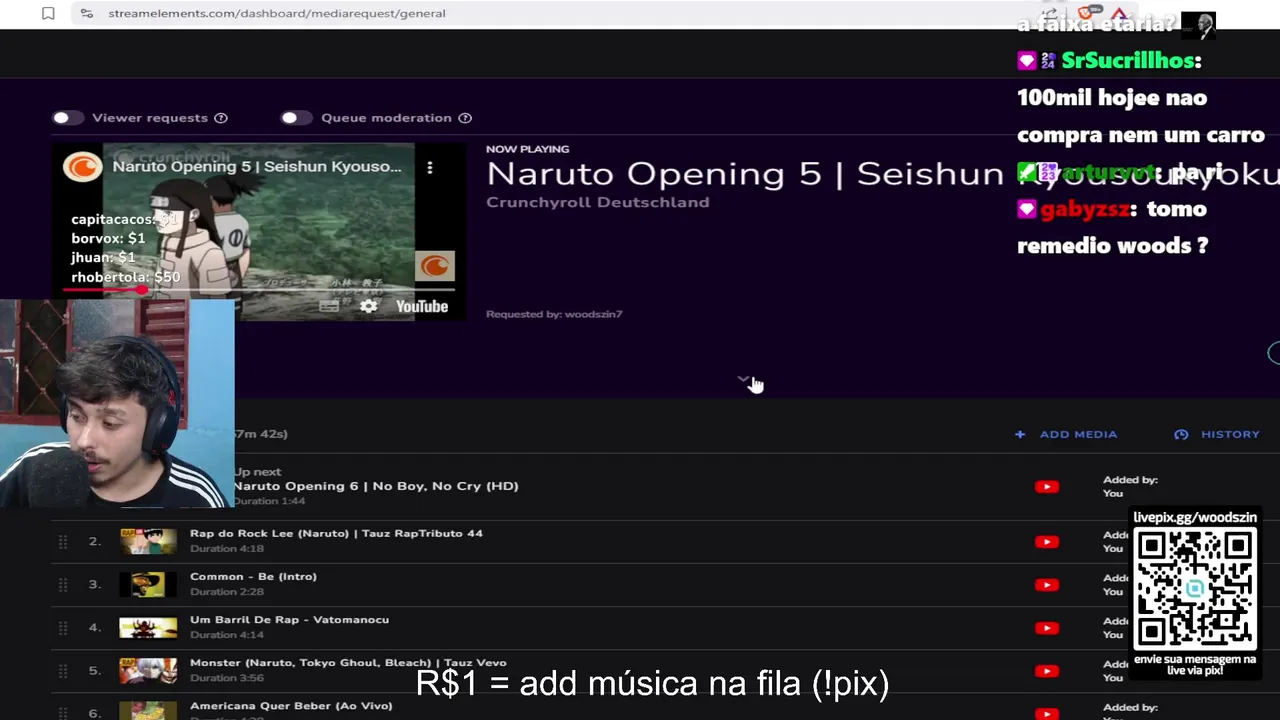Collapse the now playing section chevron
This screenshot has width=1280, height=720.
(743, 381)
